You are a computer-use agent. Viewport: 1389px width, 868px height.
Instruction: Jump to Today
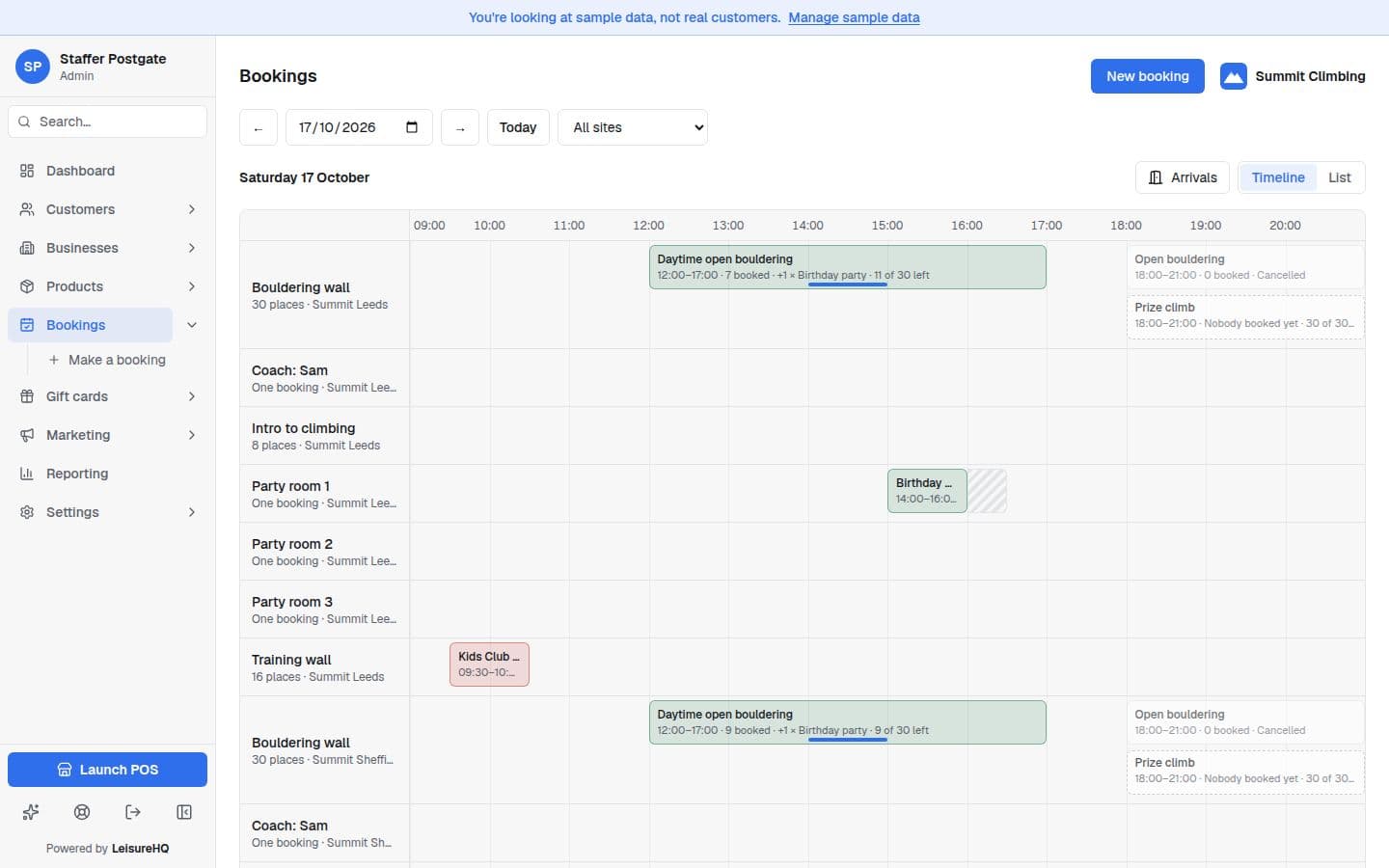pyautogui.click(x=518, y=127)
